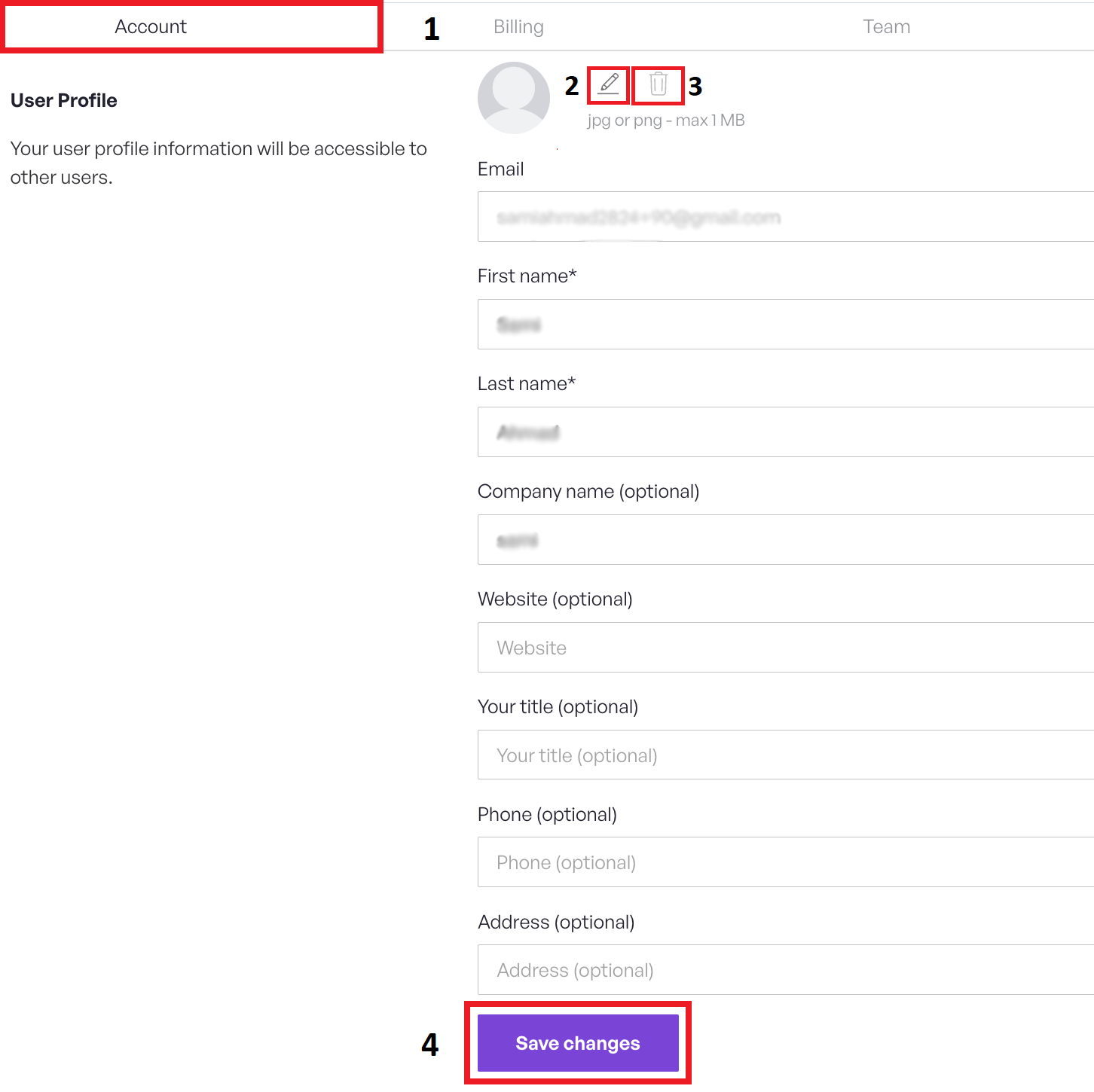Click the default avatar profile picture

coord(514,98)
